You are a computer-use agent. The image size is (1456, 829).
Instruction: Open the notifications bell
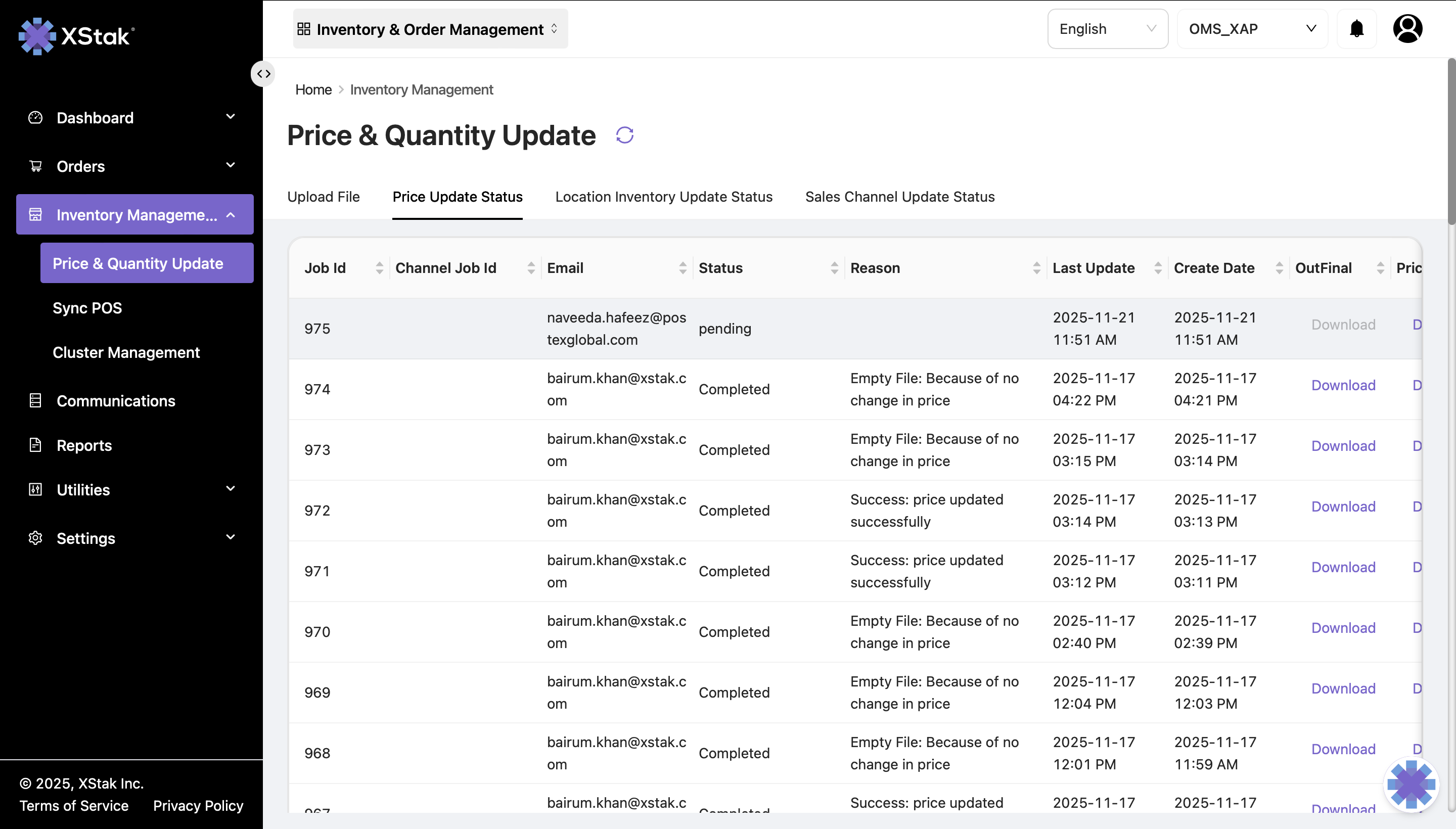(x=1356, y=28)
